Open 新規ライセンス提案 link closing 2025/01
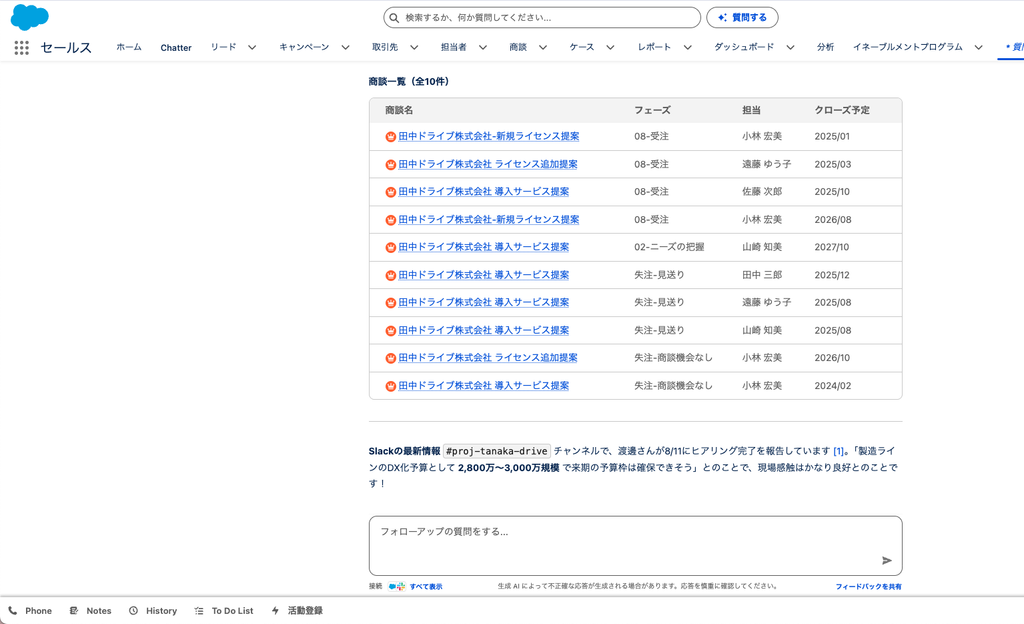 click(488, 136)
